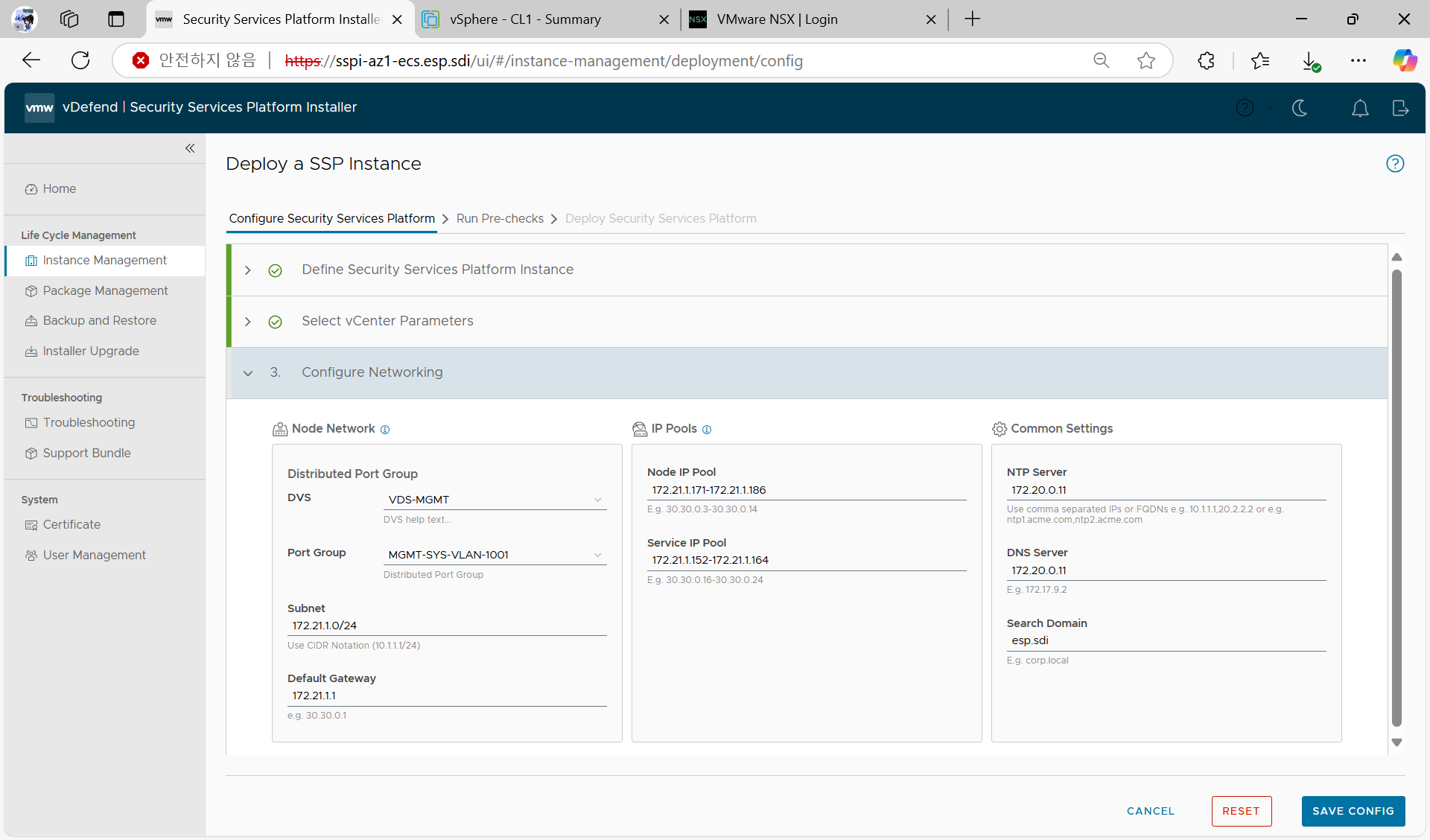Open Port Group dropdown MGMT-SYS-VLAN-1001
Image resolution: width=1430 pixels, height=840 pixels.
tap(495, 555)
